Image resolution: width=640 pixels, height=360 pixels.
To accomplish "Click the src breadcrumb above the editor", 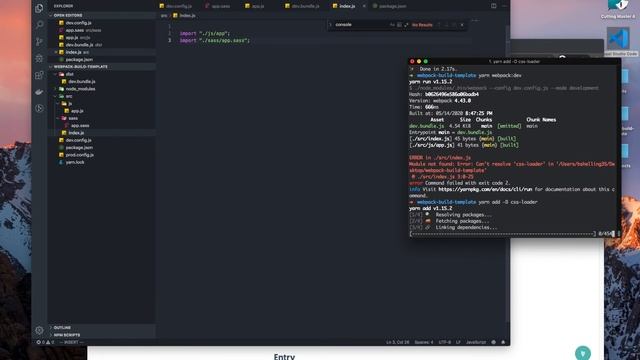I will (164, 16).
